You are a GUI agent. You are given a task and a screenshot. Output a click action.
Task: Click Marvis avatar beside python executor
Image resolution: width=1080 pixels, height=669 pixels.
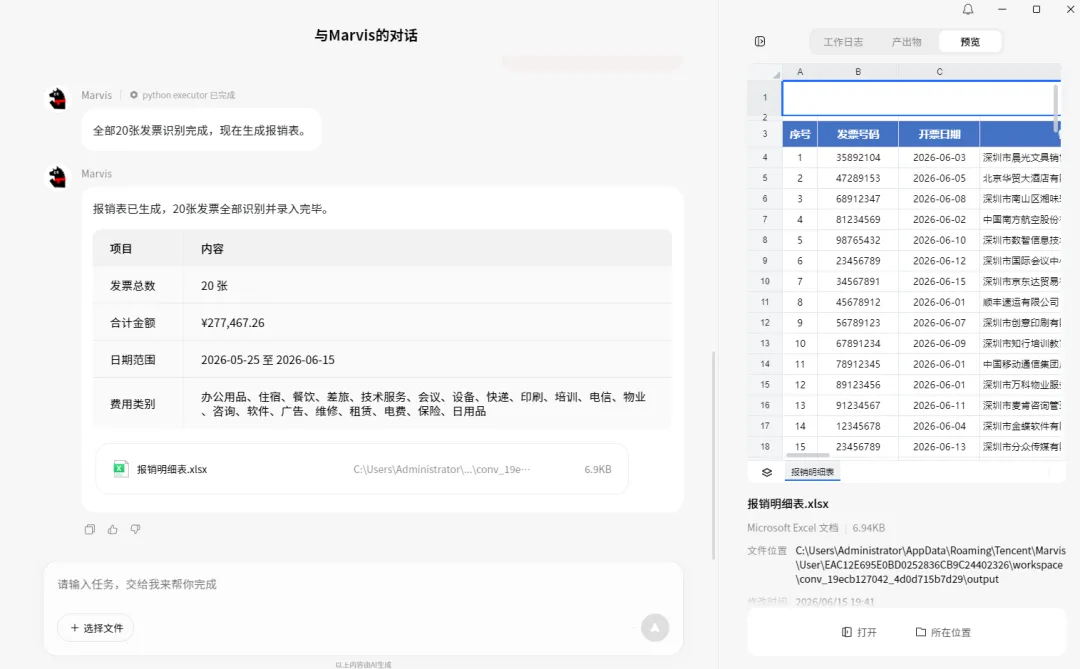pyautogui.click(x=58, y=99)
